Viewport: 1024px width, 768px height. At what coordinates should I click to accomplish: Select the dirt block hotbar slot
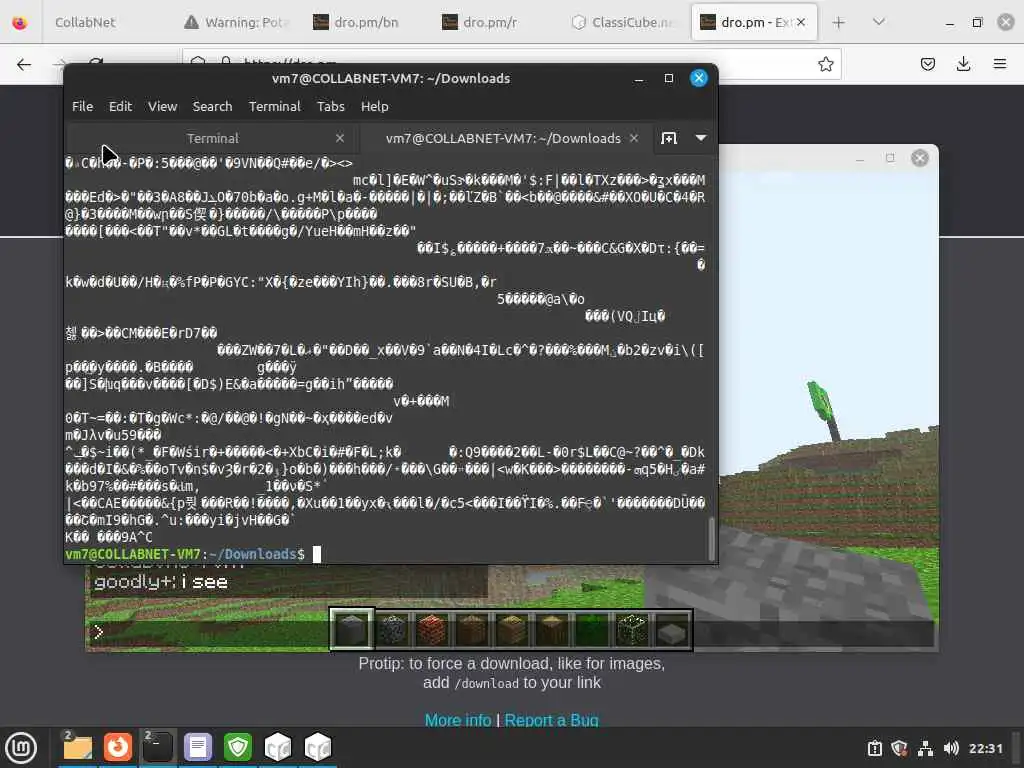click(x=472, y=630)
